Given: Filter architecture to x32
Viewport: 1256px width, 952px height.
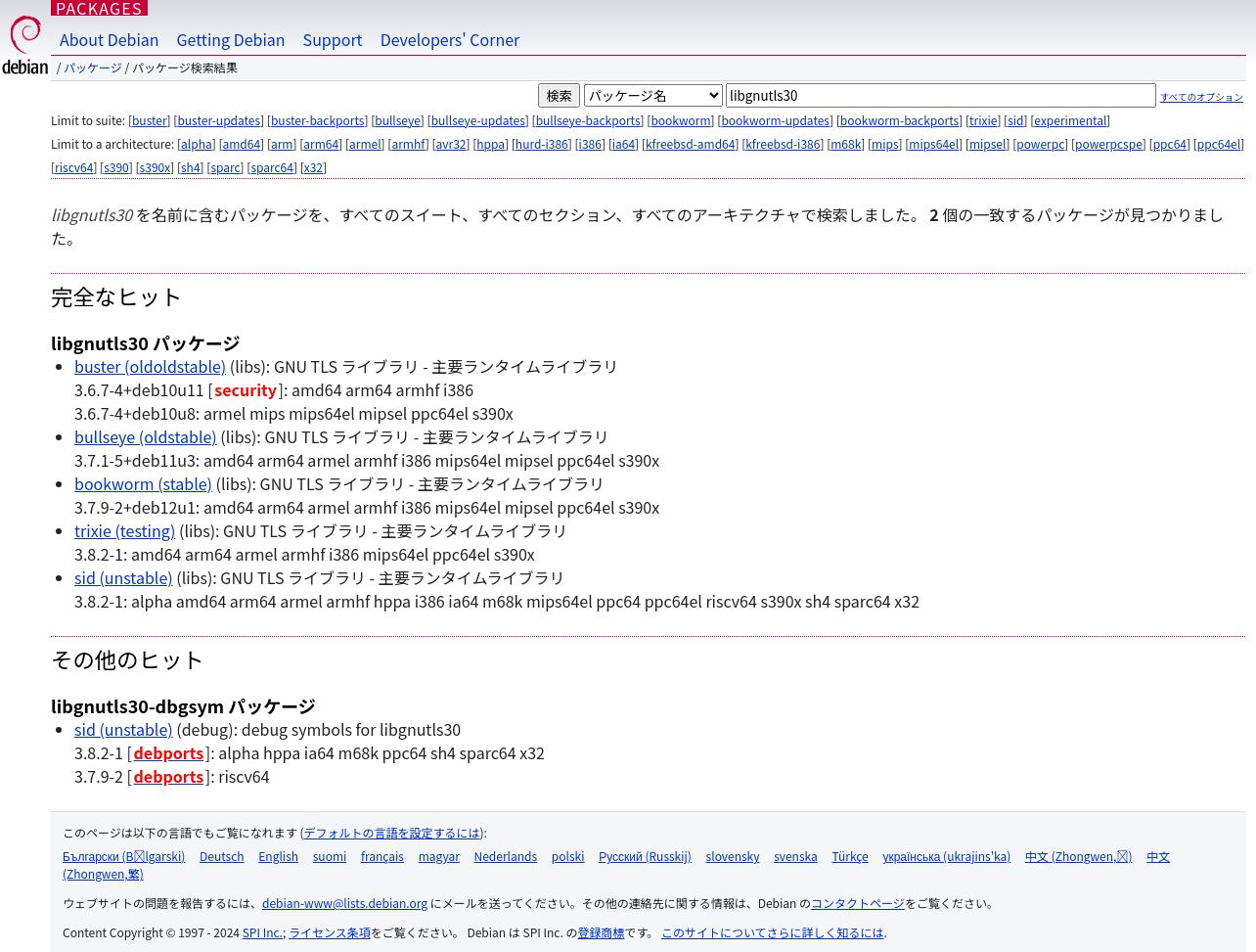Looking at the screenshot, I should (313, 167).
